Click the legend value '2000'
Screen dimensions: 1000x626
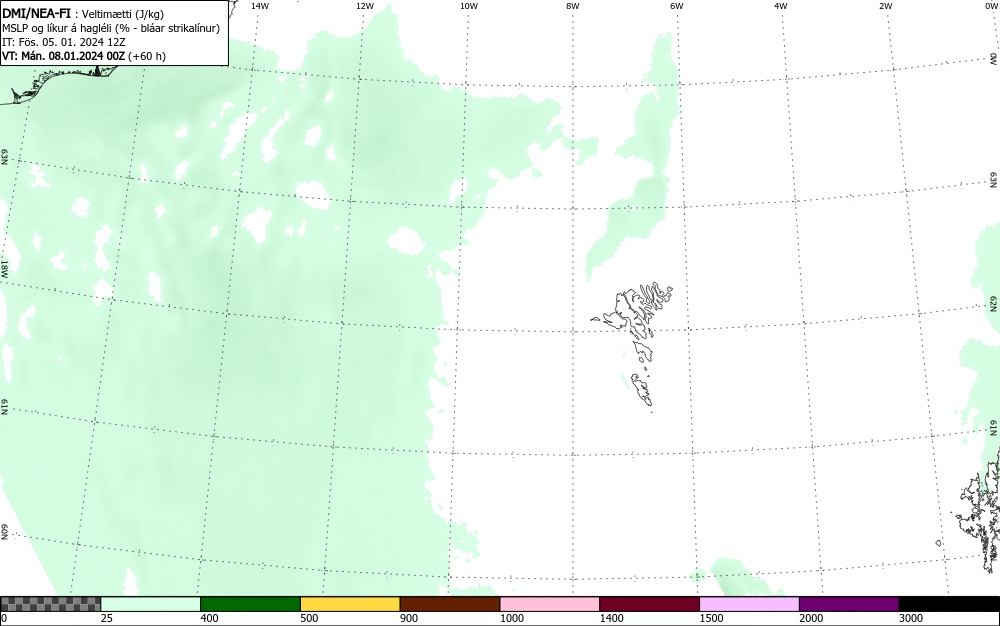[811, 618]
